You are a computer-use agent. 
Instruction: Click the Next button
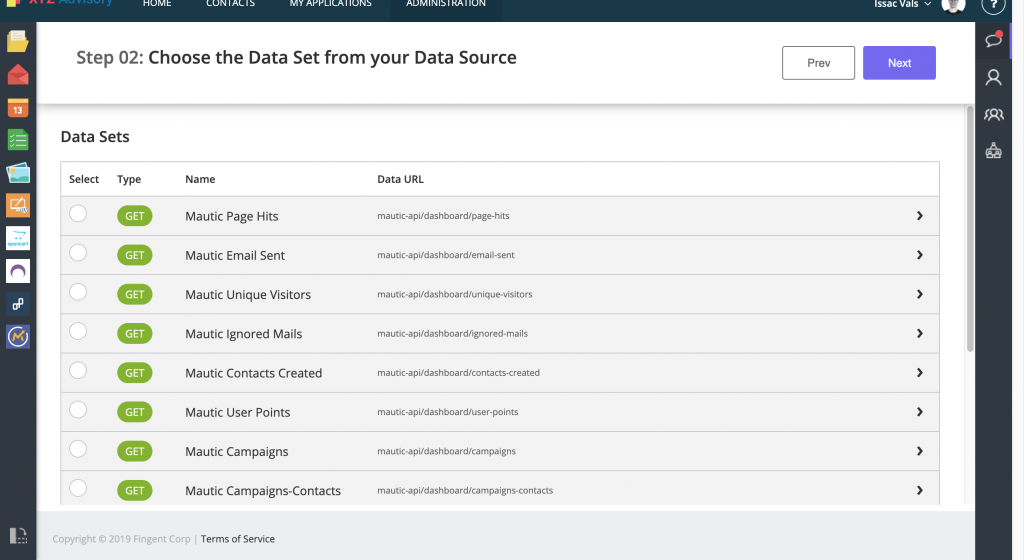pos(899,63)
